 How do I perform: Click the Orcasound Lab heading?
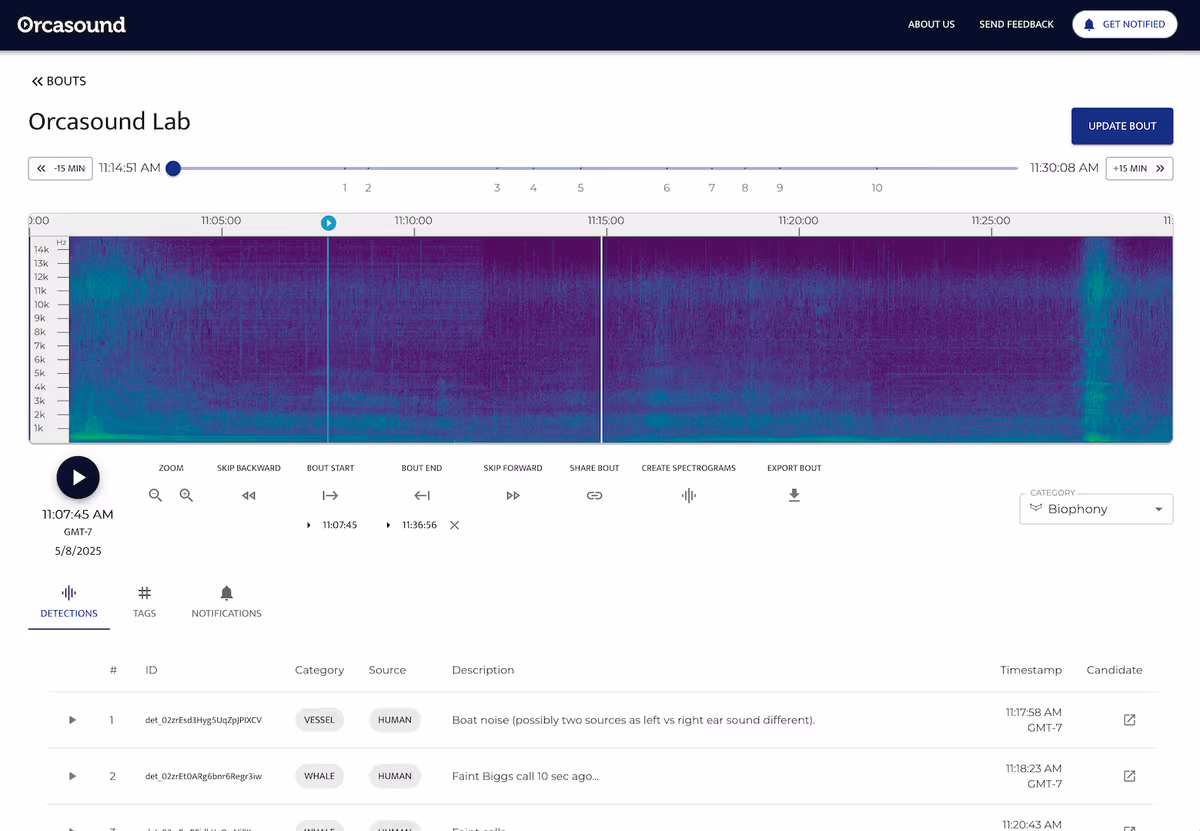pyautogui.click(x=109, y=122)
